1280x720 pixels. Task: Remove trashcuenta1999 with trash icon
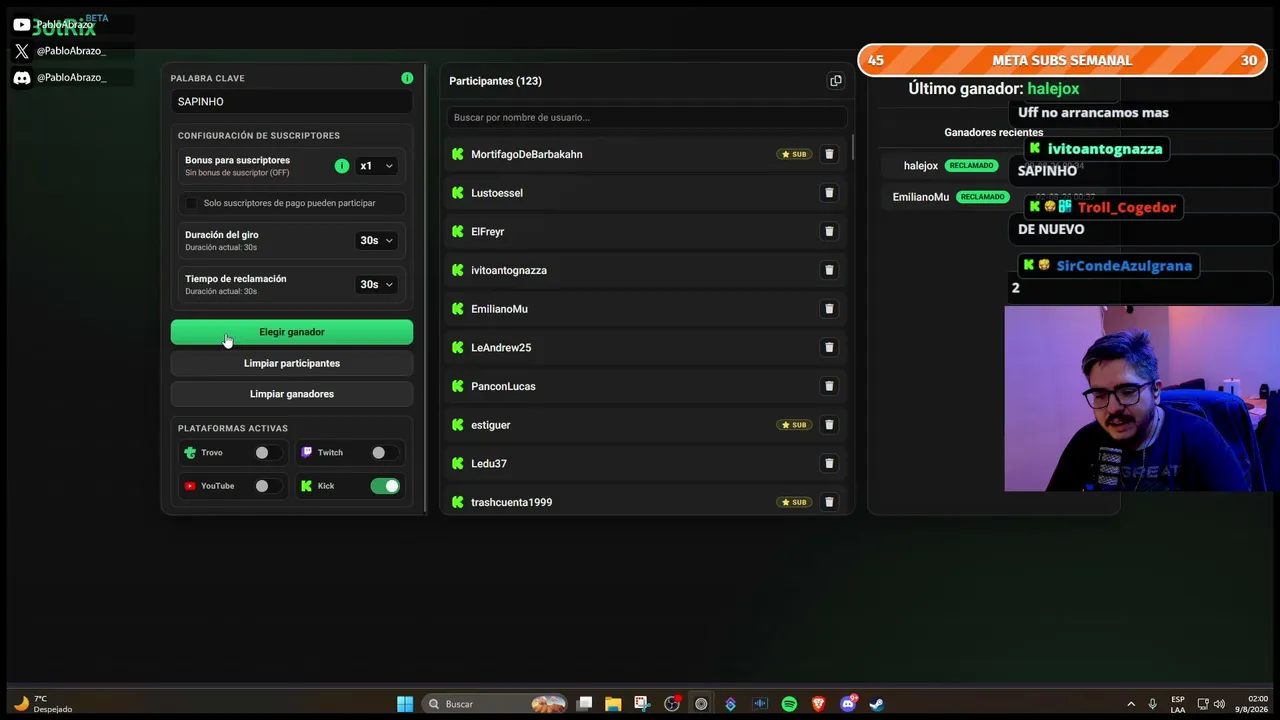(829, 502)
